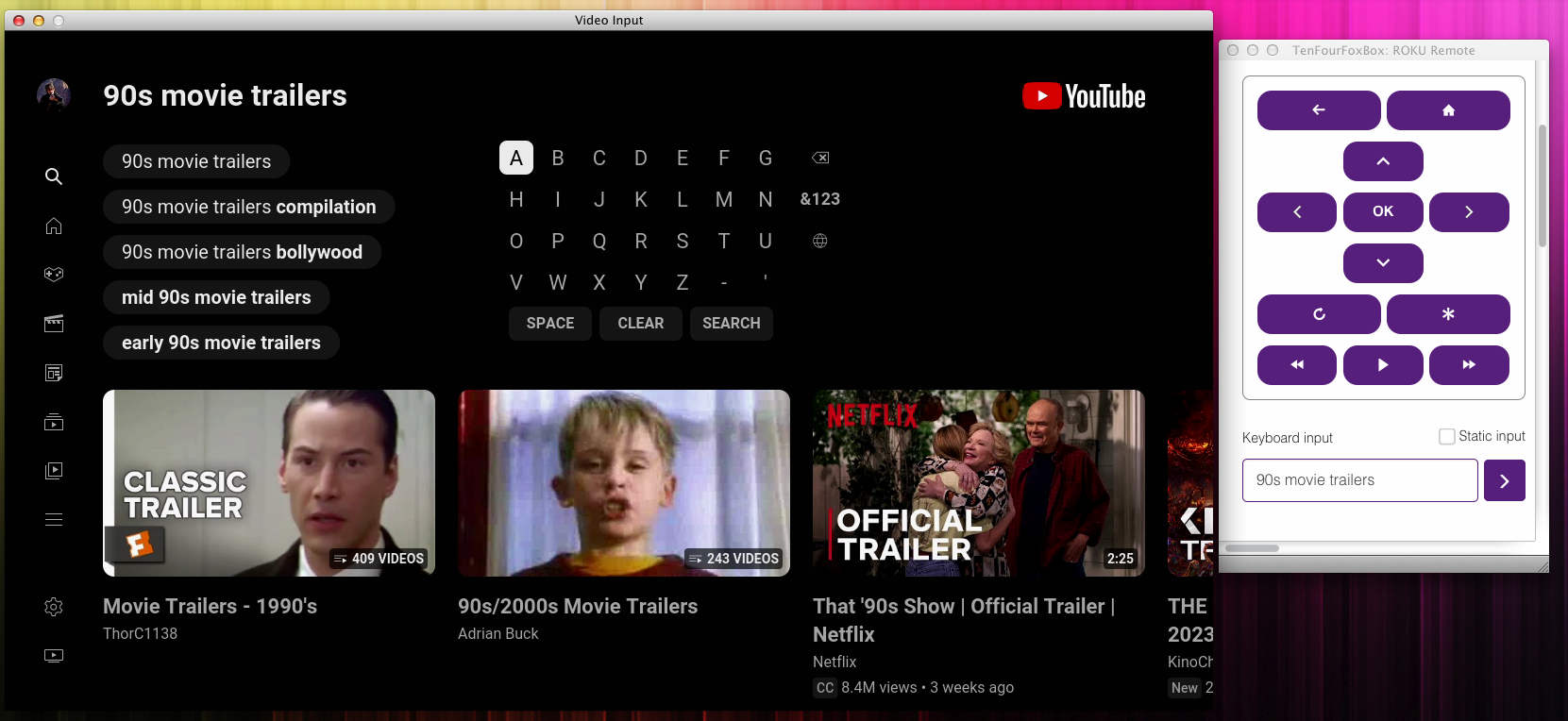Click the ROKU Remote vertical scrollbar
The image size is (1568, 721).
click(1543, 185)
